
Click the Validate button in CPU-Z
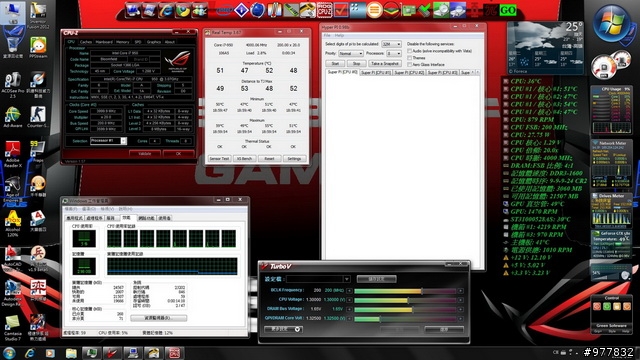click(x=144, y=154)
